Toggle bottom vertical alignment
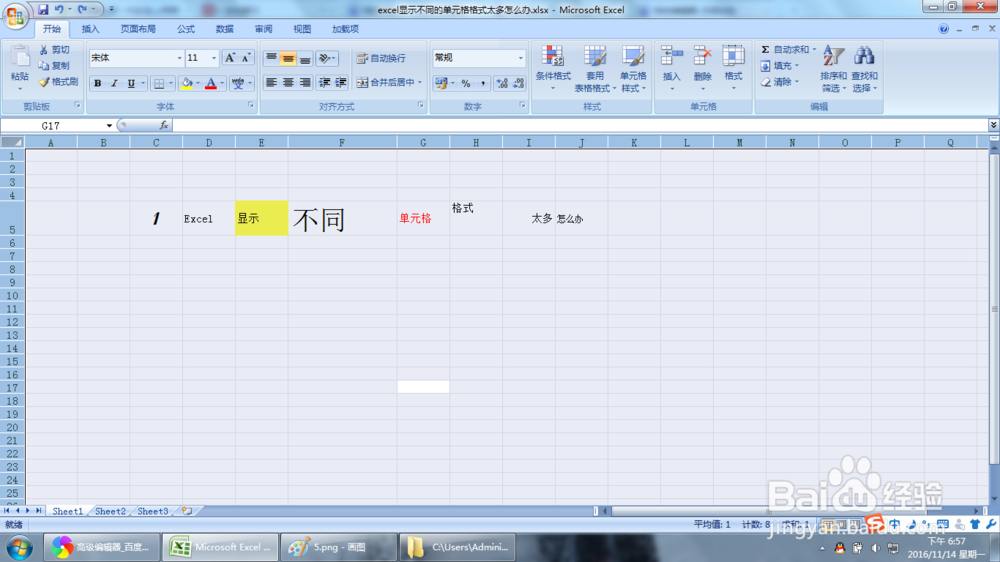The width and height of the screenshot is (1000, 562). 305,58
